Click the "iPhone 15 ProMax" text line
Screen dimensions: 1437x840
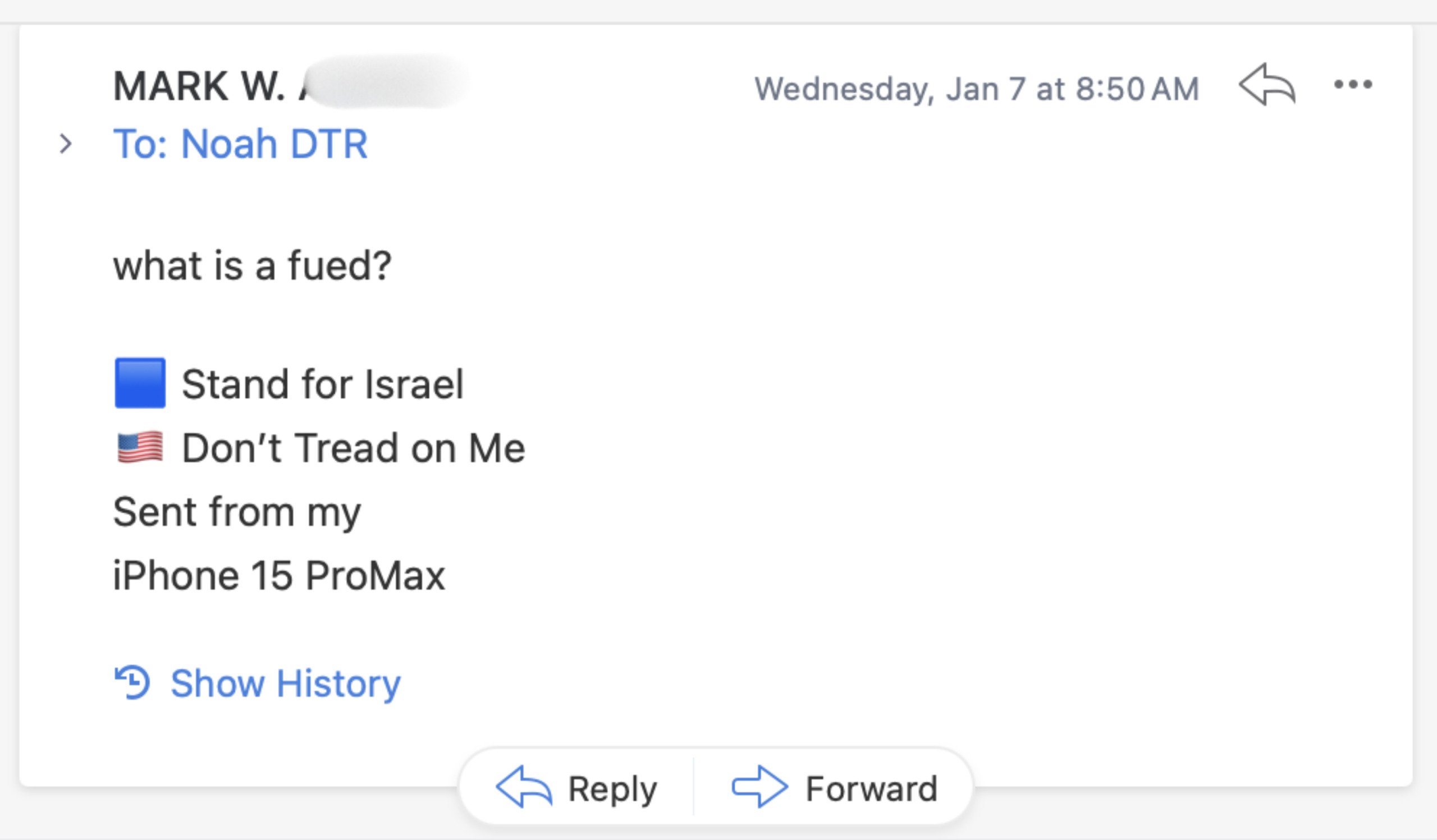click(279, 575)
